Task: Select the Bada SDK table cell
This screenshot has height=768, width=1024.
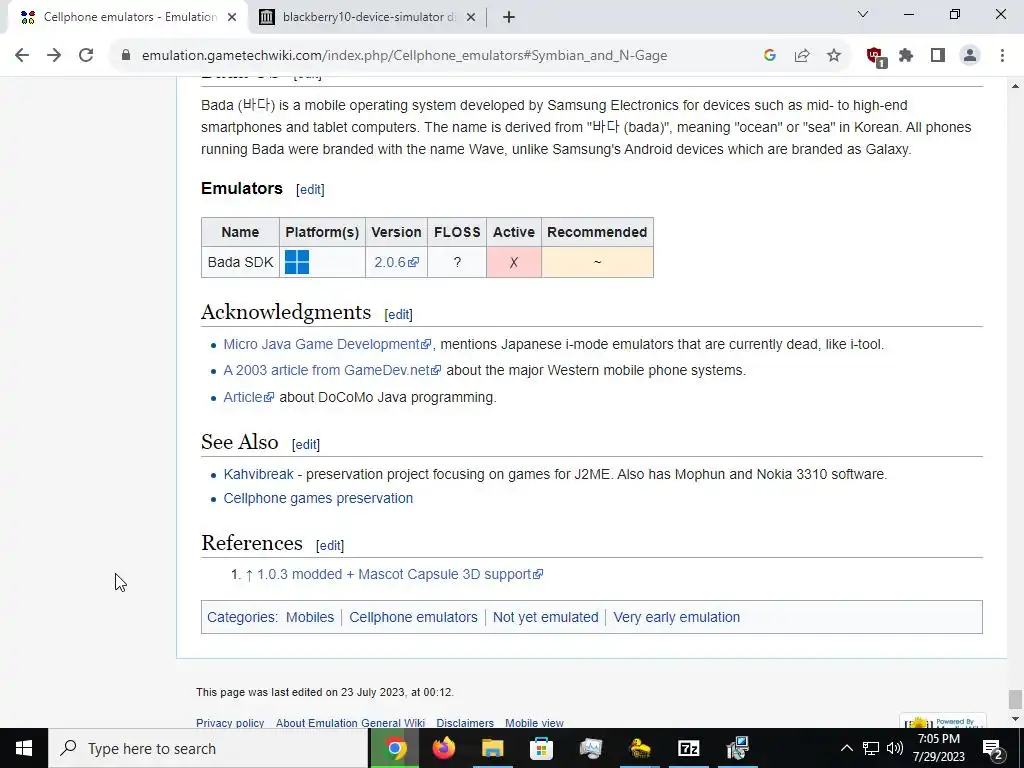Action: point(240,262)
